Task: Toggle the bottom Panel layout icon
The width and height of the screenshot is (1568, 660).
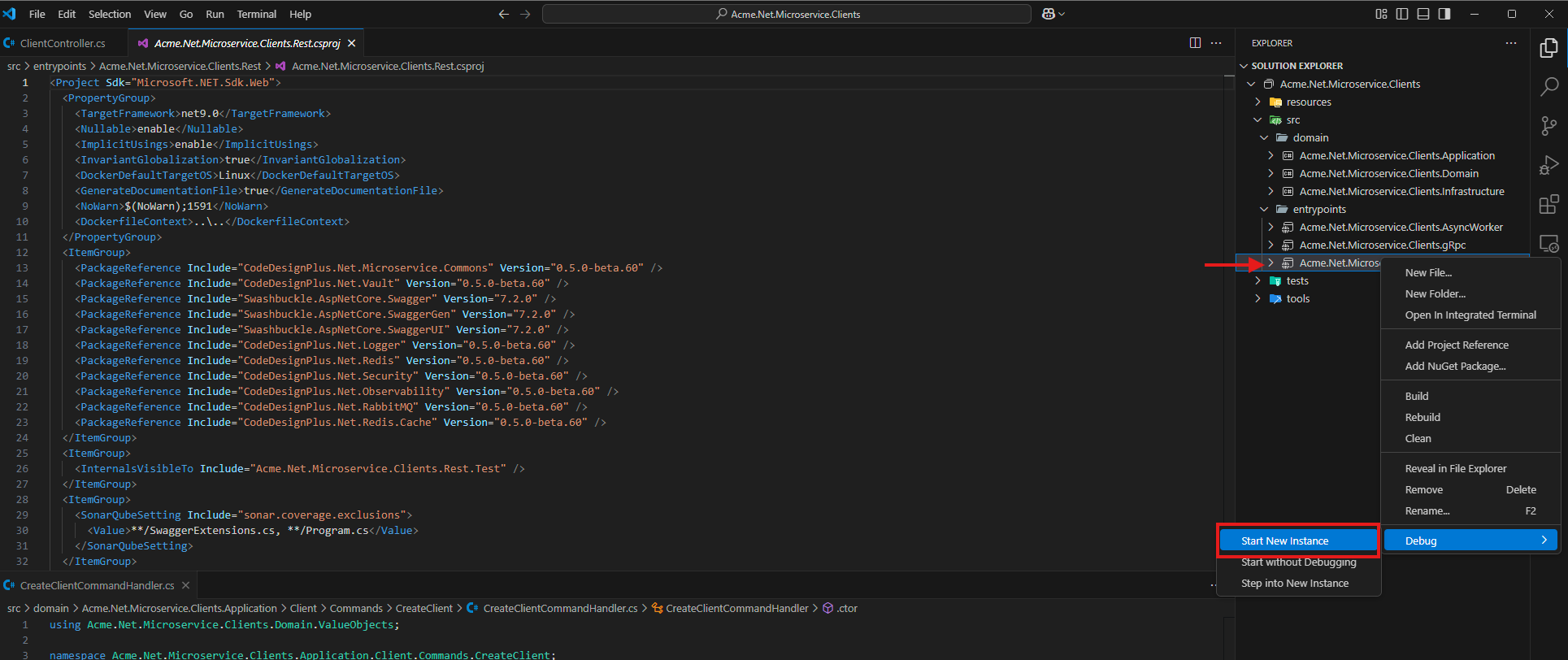Action: (x=1423, y=14)
